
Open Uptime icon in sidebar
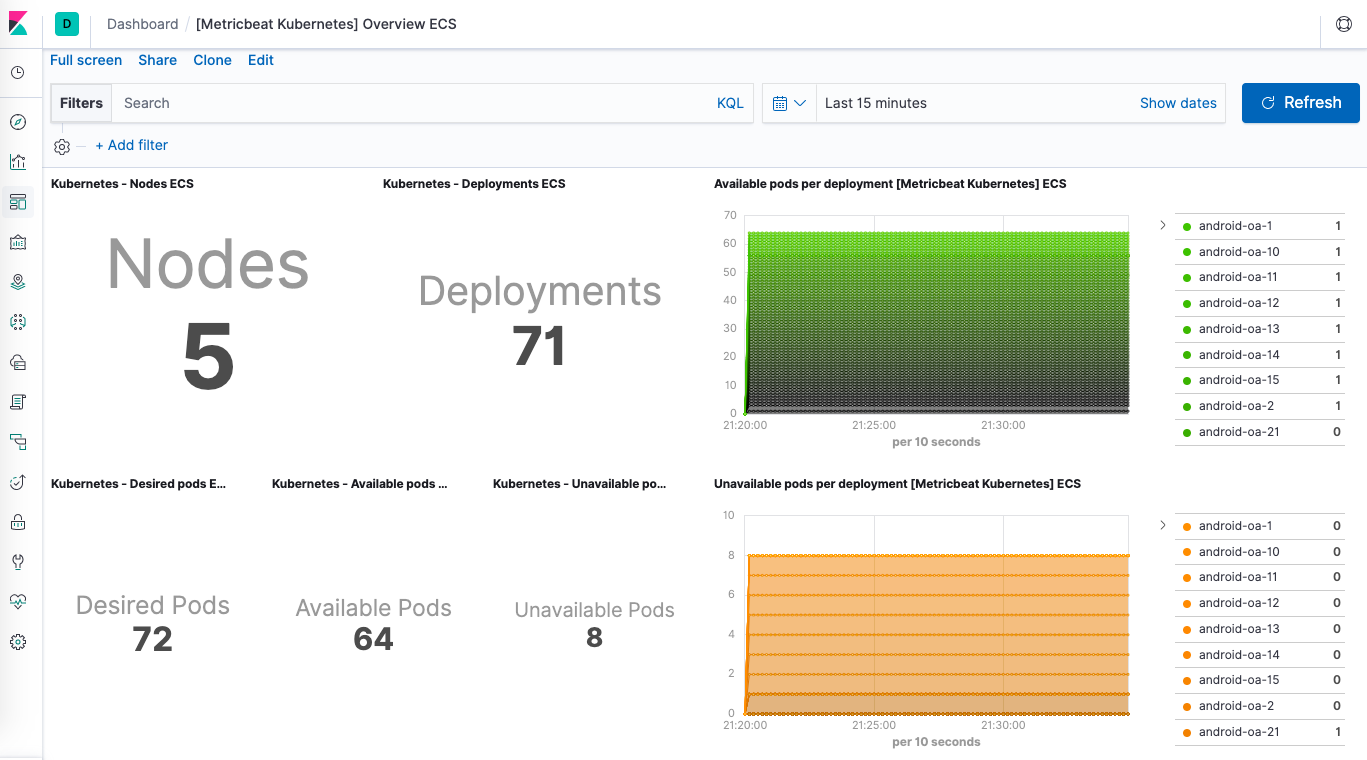point(18,482)
